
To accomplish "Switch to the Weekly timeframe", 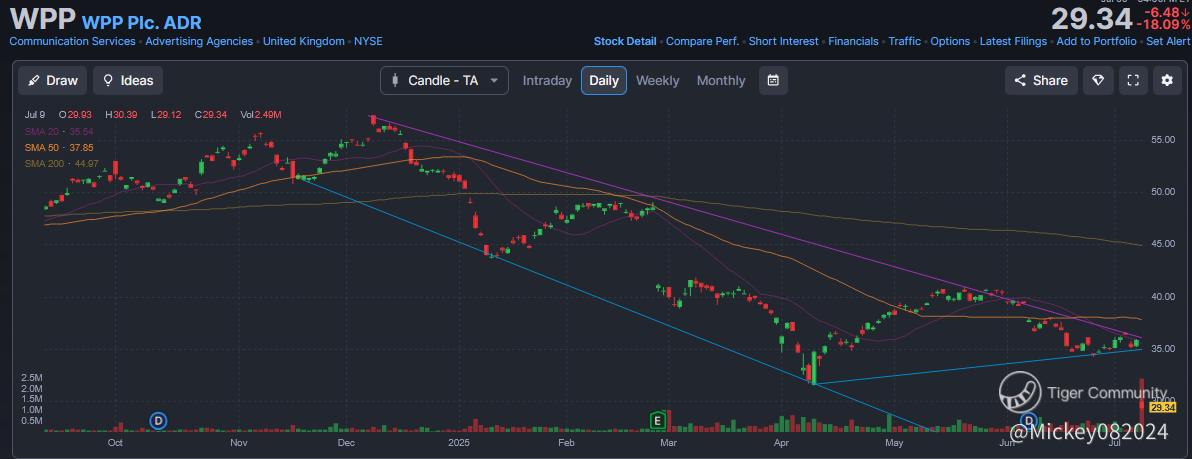I will pyautogui.click(x=657, y=81).
